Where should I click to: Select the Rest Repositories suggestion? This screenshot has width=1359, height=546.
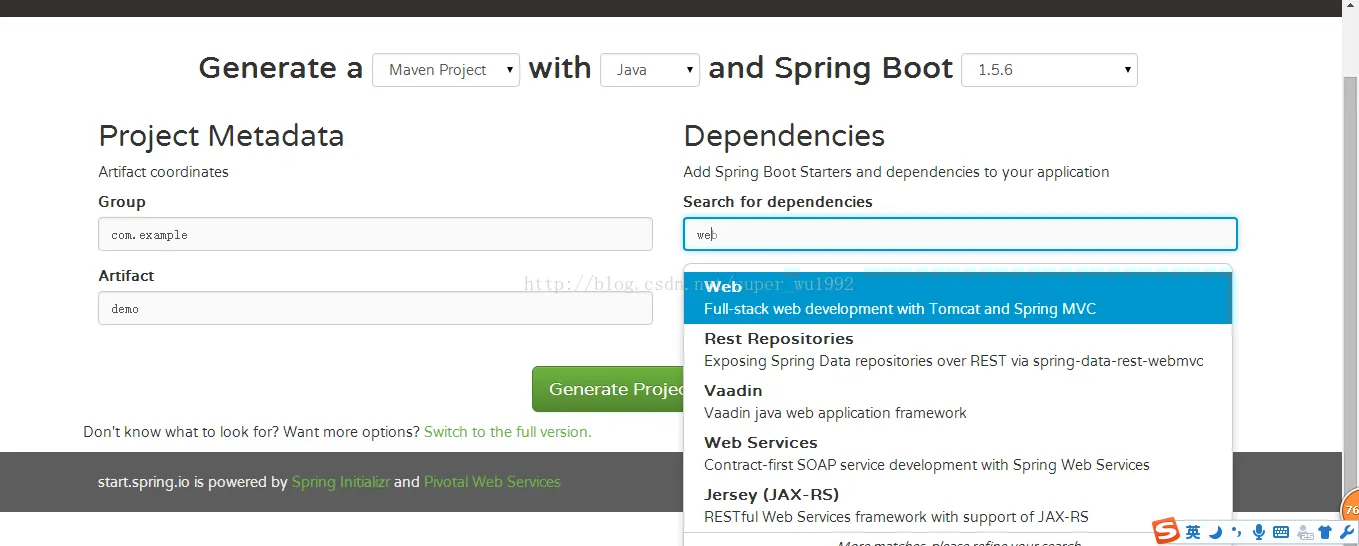tap(958, 350)
